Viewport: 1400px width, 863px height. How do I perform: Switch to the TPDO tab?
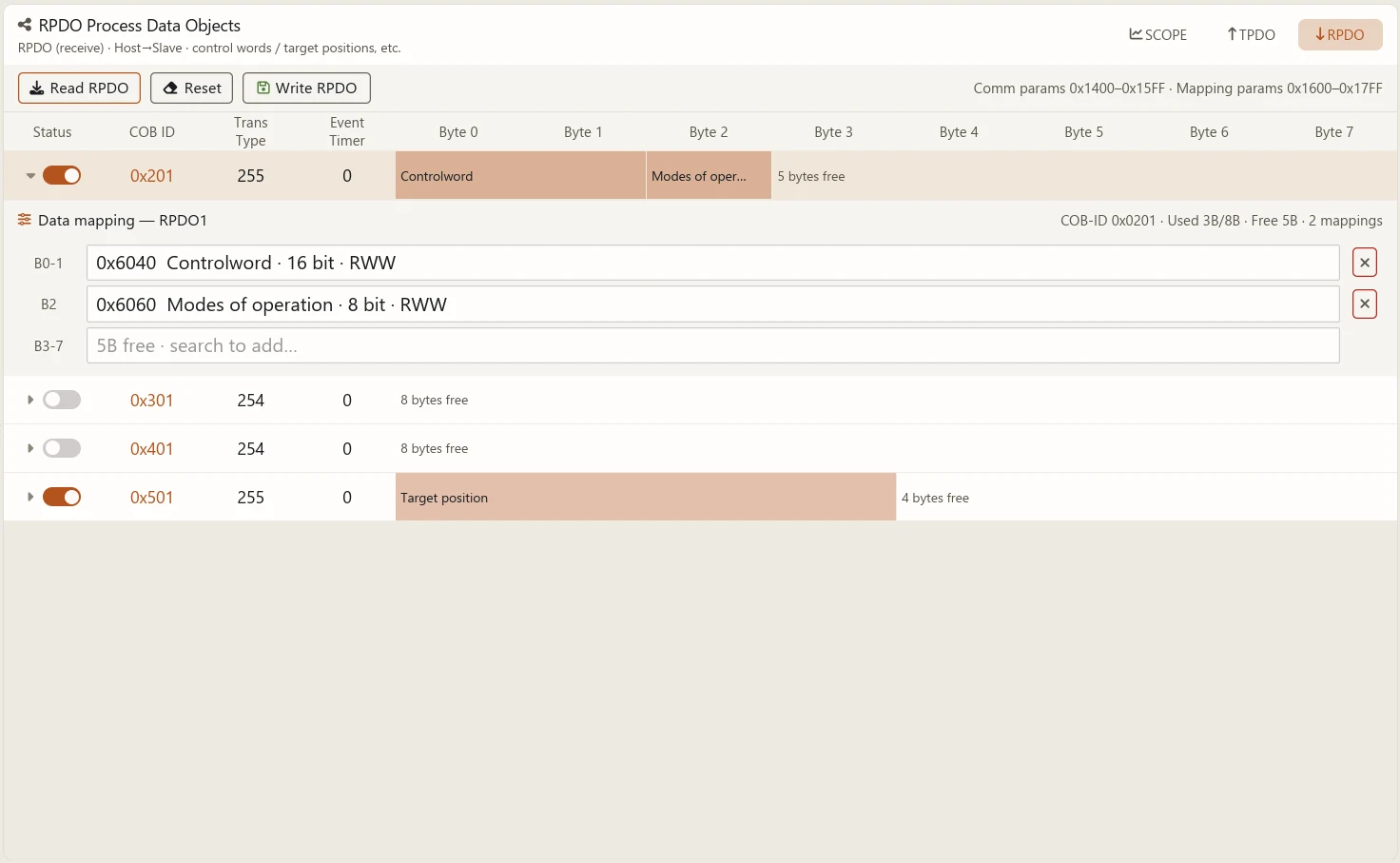pyautogui.click(x=1251, y=34)
